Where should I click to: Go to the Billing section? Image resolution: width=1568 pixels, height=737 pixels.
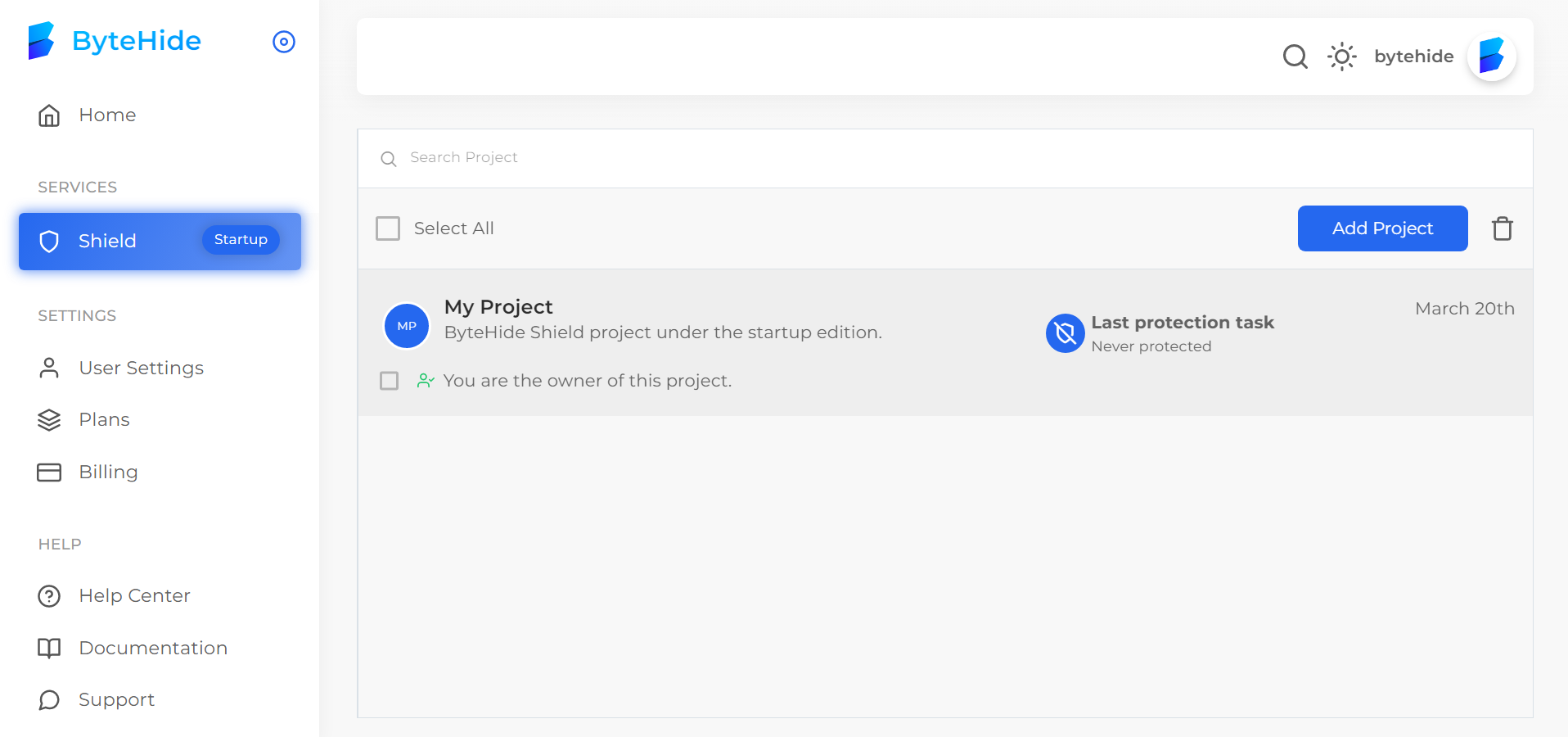(108, 472)
